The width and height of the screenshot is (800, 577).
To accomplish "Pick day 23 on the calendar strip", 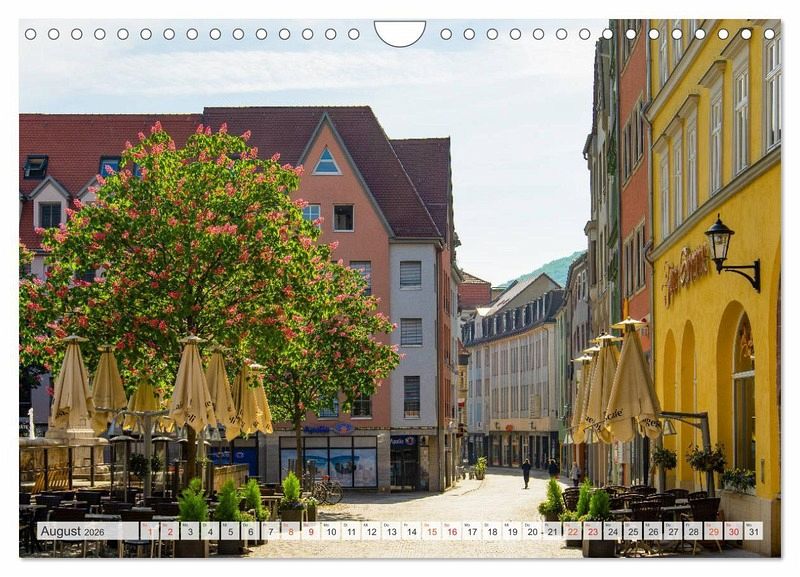I will click(592, 531).
